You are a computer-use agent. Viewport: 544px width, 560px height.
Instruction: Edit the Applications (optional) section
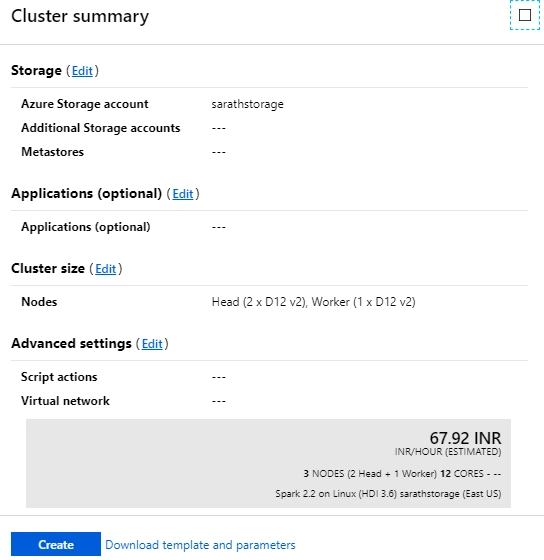[x=183, y=194]
